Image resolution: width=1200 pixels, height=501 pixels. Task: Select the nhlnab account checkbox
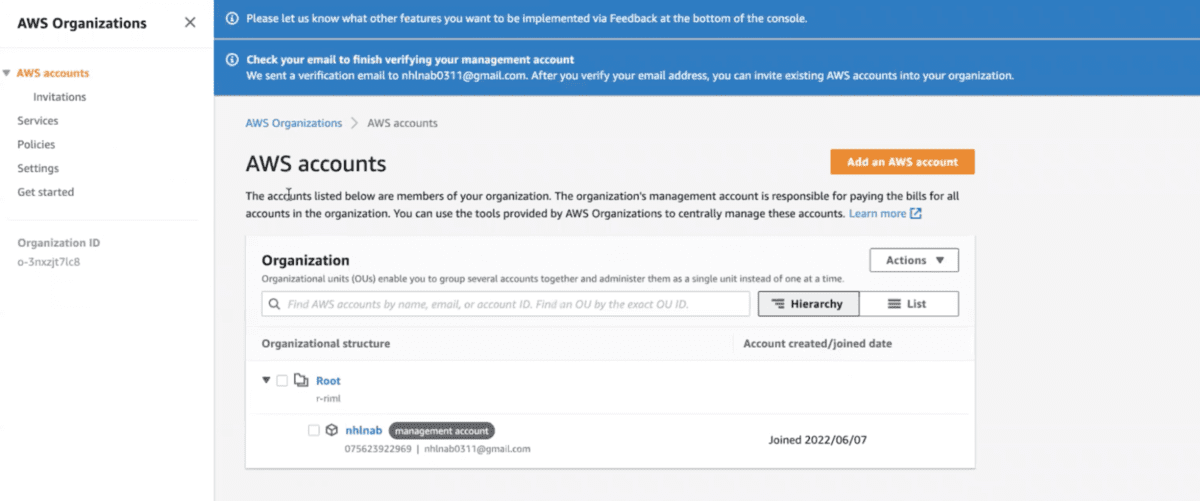point(314,431)
